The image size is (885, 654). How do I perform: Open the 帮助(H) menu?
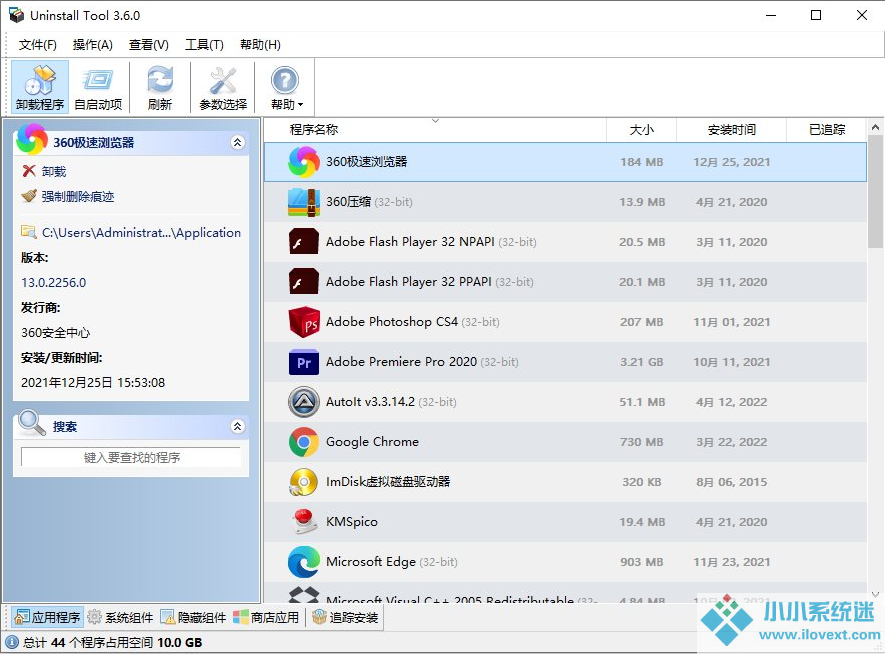(260, 45)
